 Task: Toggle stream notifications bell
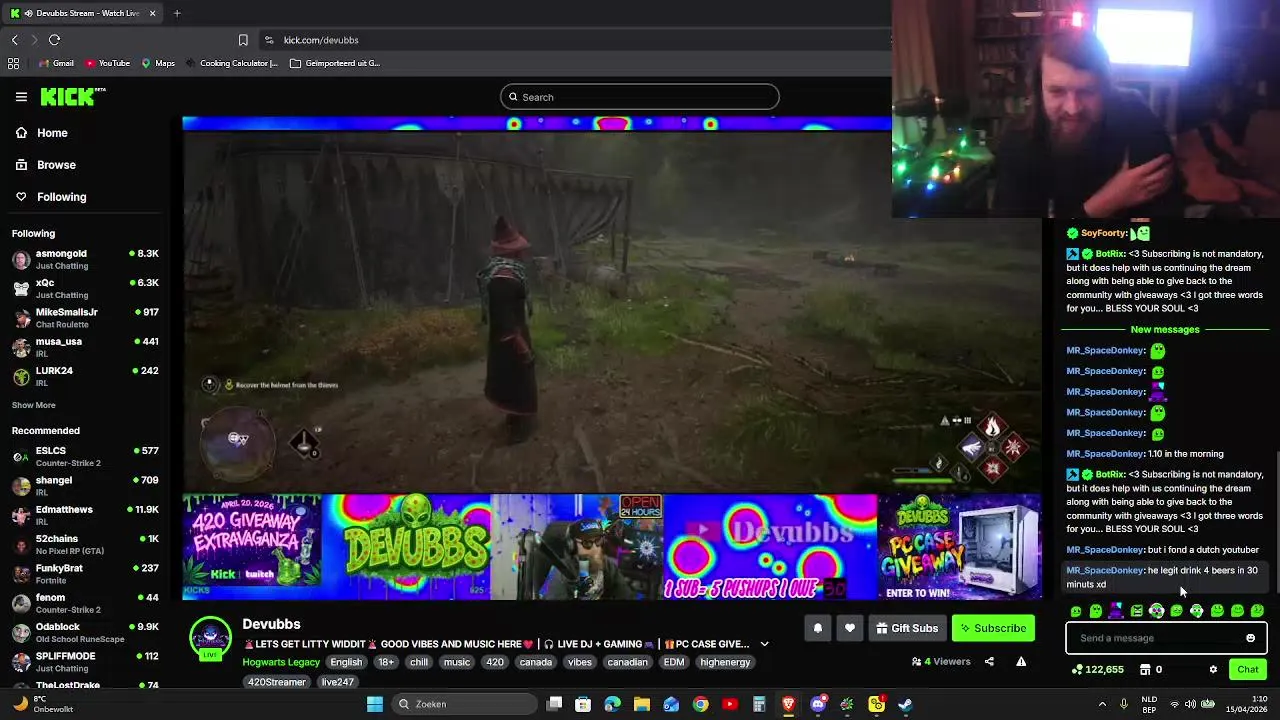pos(817,628)
